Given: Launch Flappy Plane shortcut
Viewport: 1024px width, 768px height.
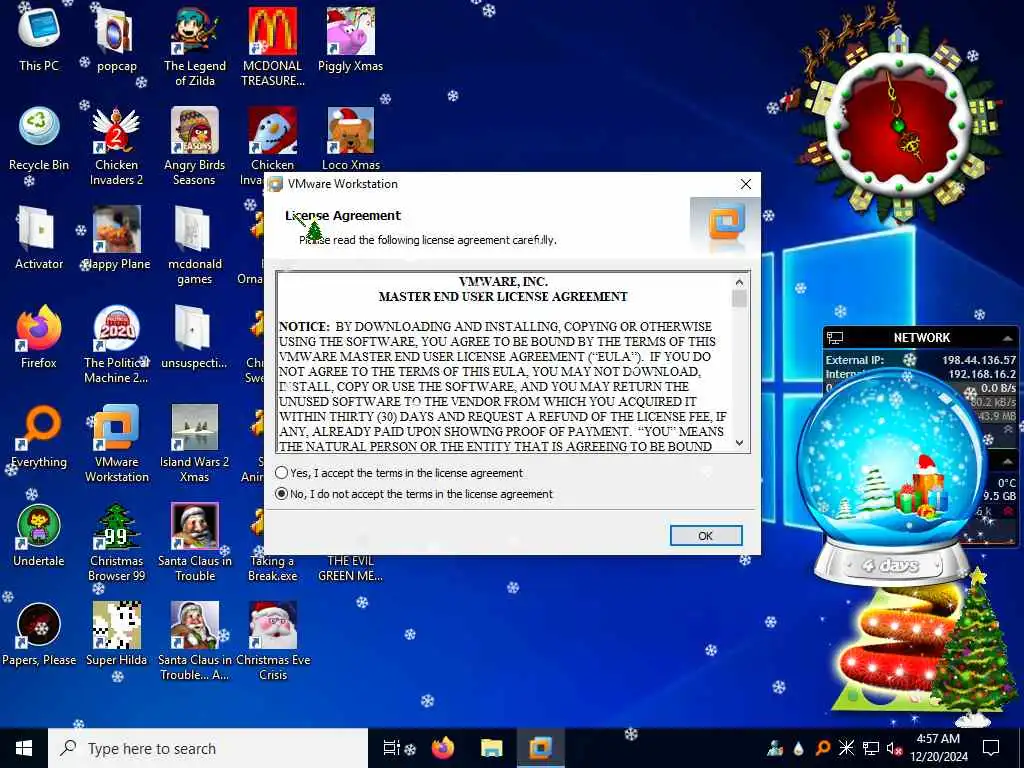Looking at the screenshot, I should 116,238.
